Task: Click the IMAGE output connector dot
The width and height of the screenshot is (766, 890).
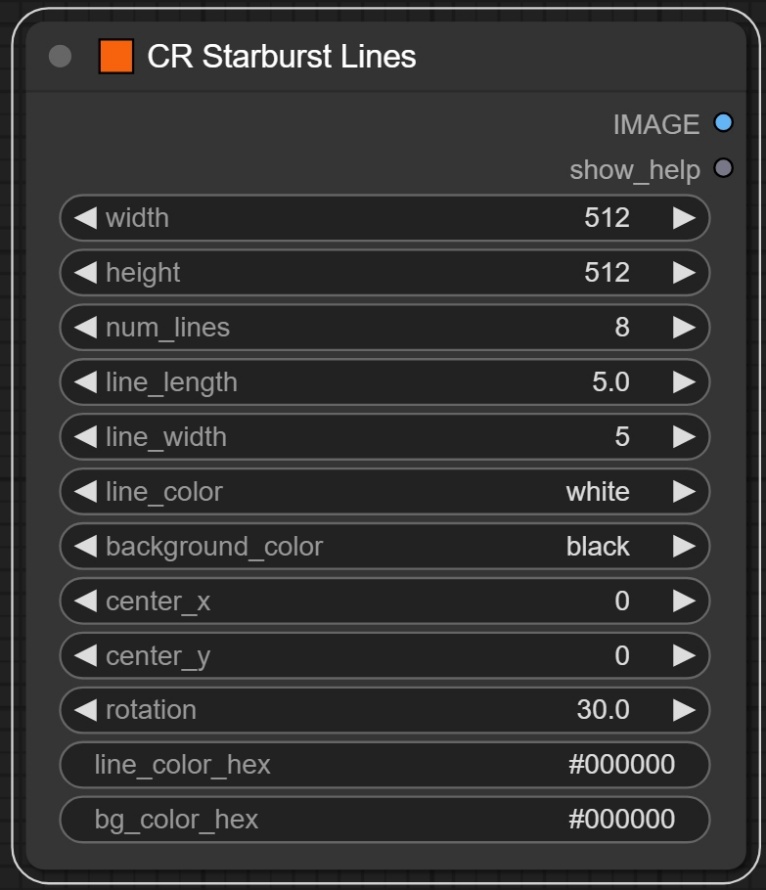Action: [x=723, y=123]
